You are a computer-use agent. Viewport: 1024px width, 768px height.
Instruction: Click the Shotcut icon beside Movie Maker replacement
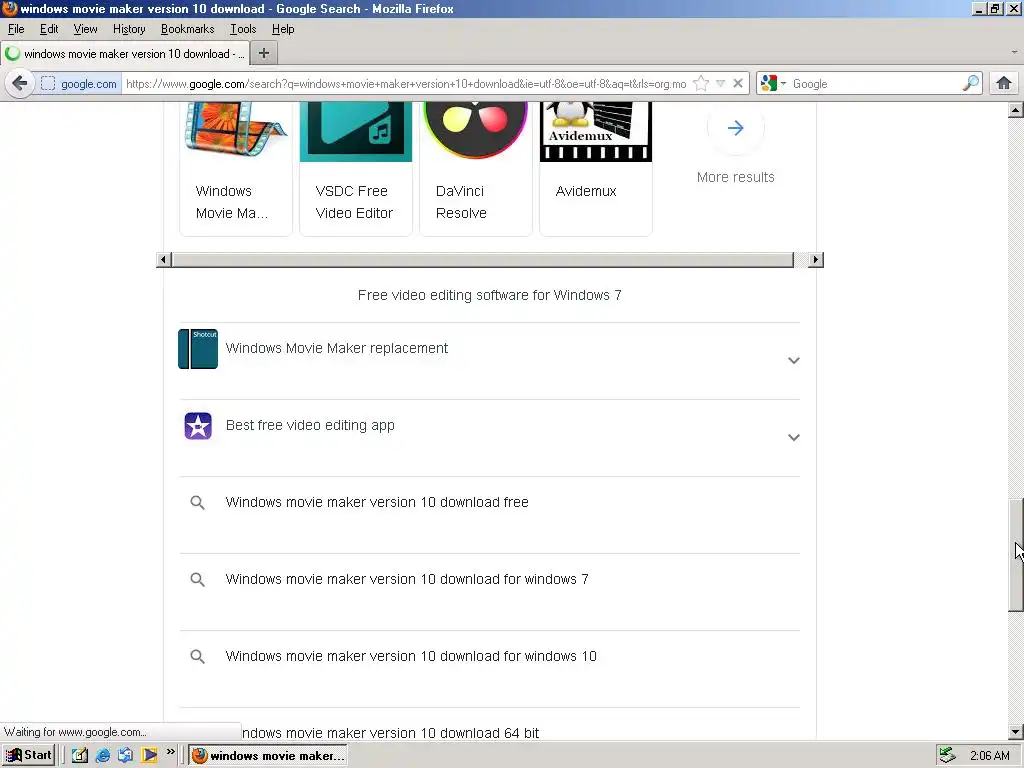click(198, 349)
